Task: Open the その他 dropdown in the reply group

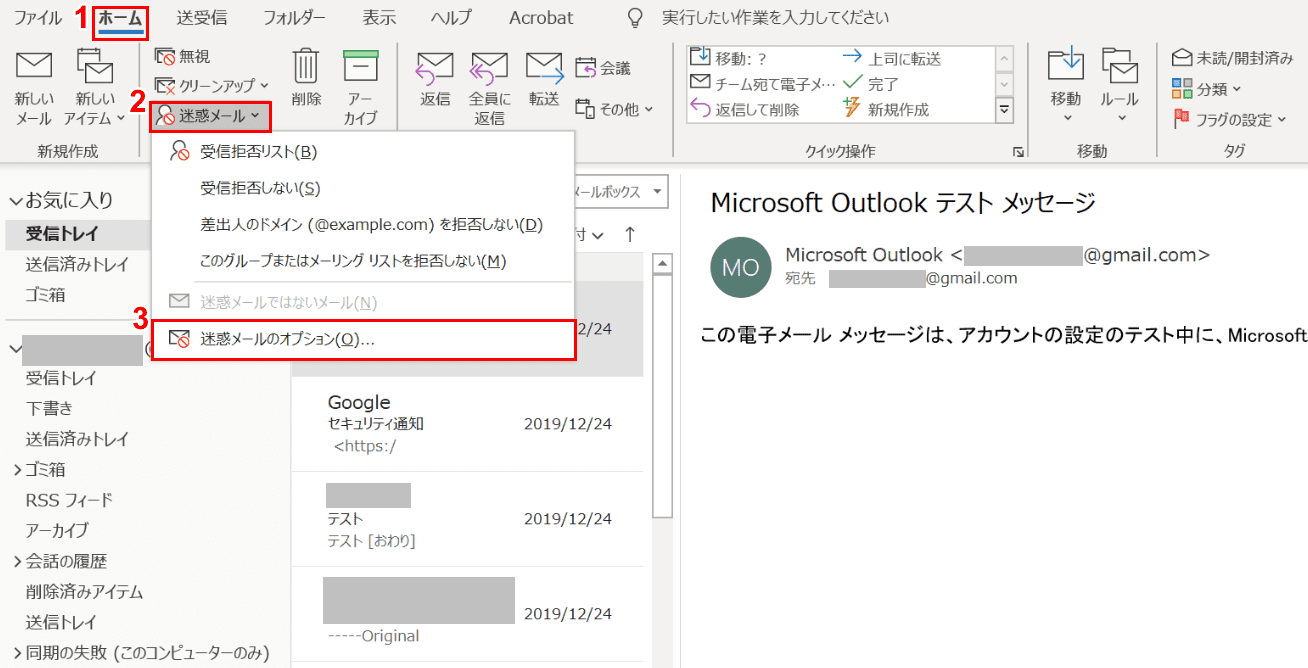Action: 616,109
